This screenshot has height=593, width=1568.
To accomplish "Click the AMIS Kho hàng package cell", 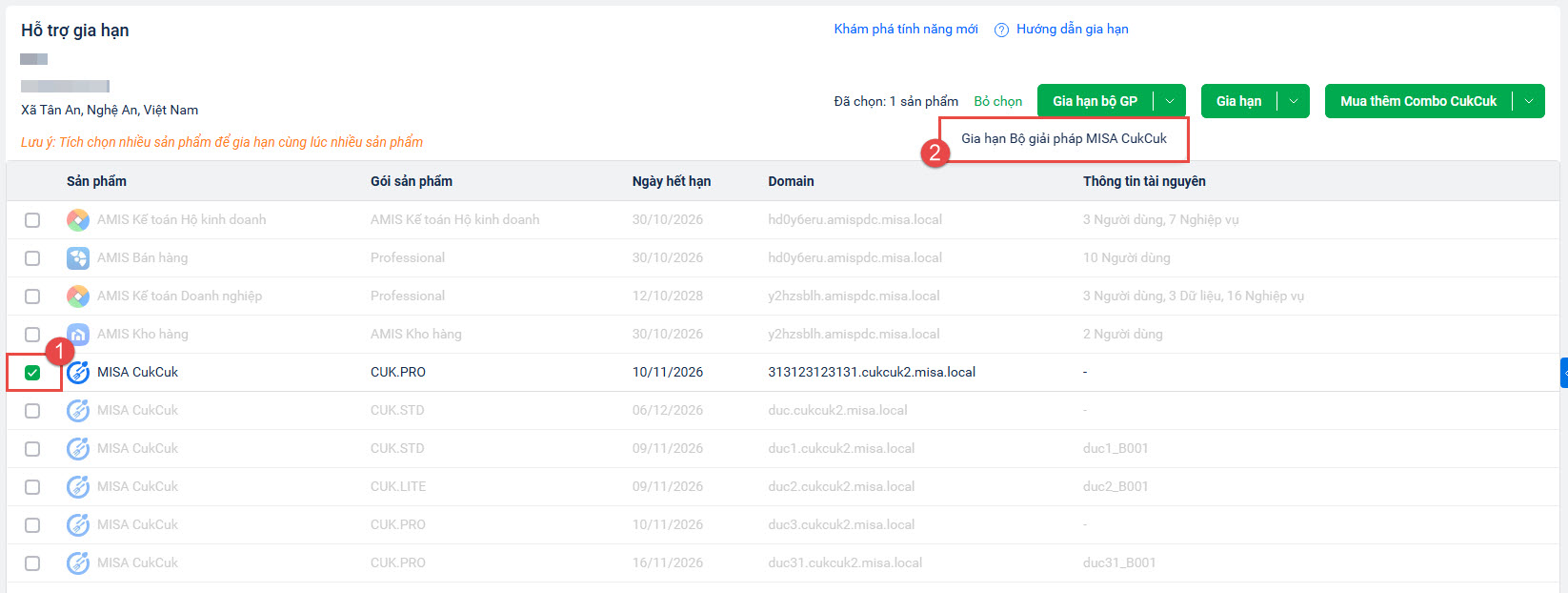I will 415,335.
